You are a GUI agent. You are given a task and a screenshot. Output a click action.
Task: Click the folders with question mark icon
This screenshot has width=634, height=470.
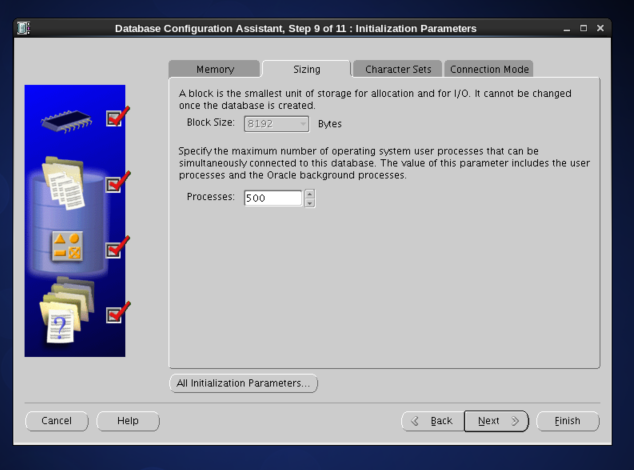tap(67, 313)
